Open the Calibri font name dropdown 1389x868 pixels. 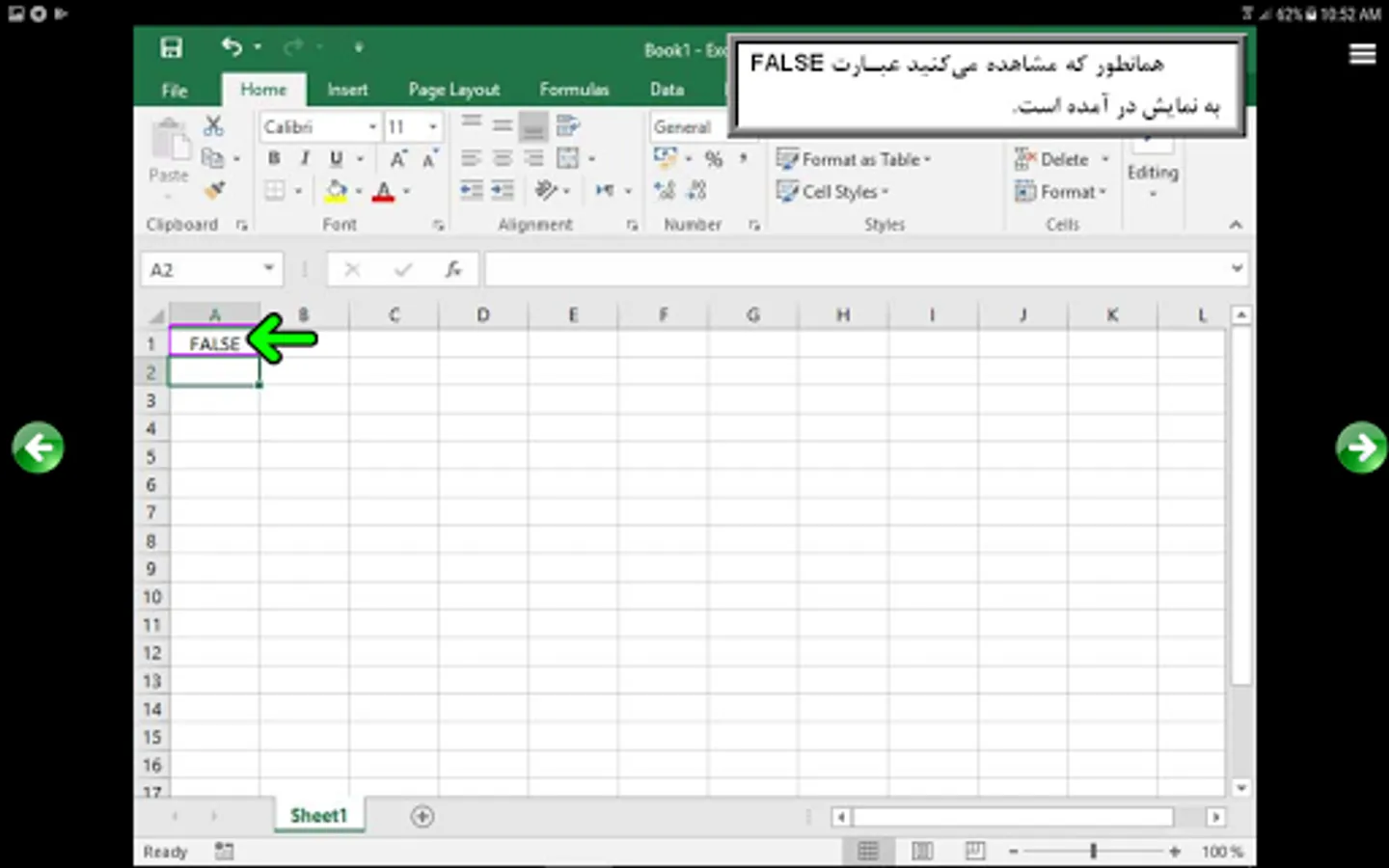pos(372,126)
